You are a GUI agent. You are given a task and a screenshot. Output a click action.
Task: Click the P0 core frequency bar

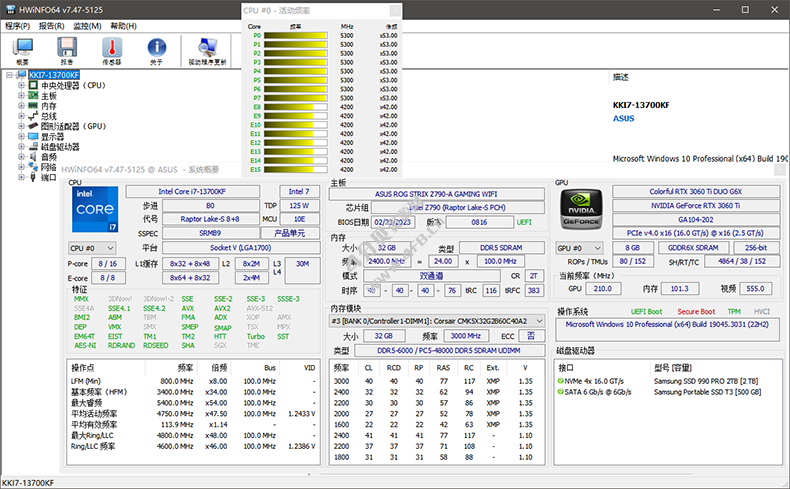296,36
